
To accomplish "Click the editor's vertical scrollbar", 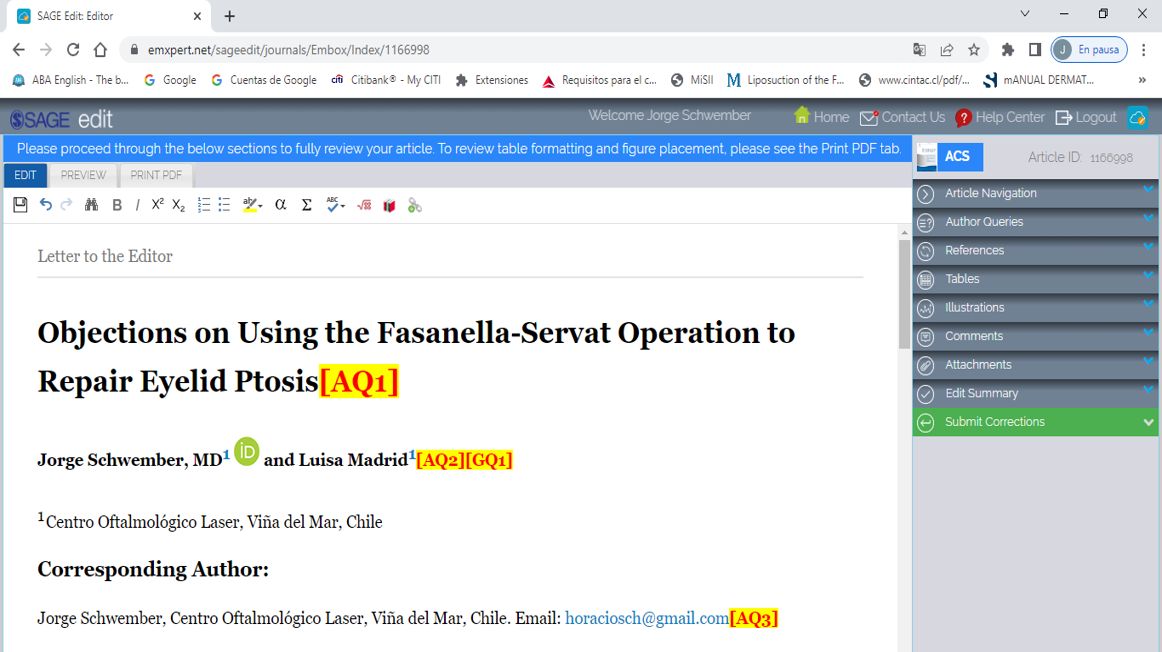I will tap(904, 300).
